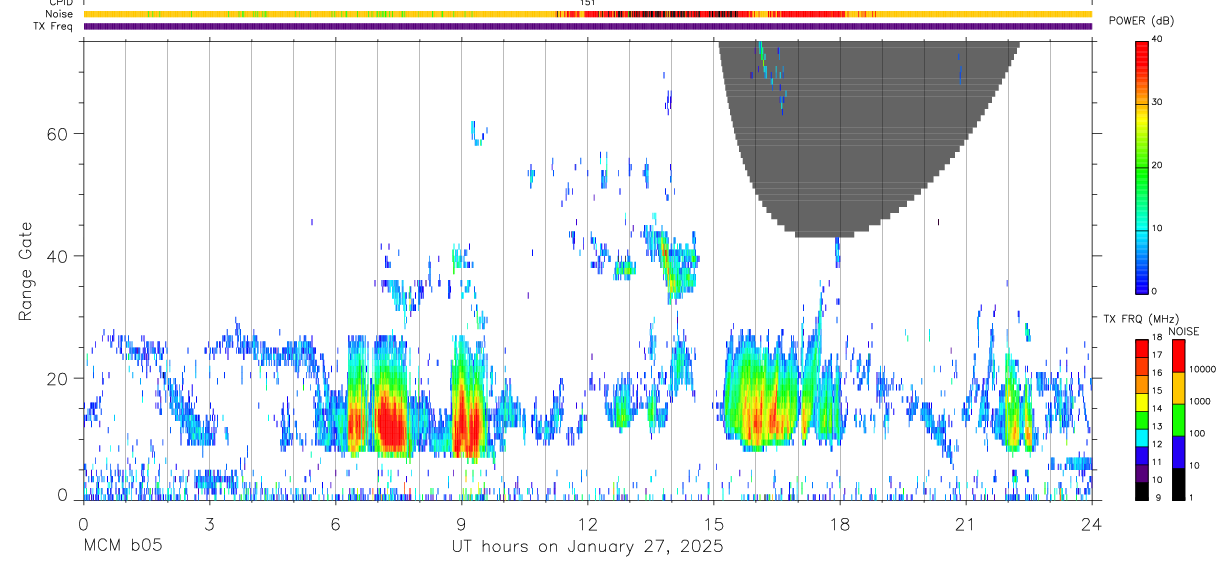Click the 'UT hours on January 27, 2025' title
The image size is (1228, 567).
(x=588, y=547)
